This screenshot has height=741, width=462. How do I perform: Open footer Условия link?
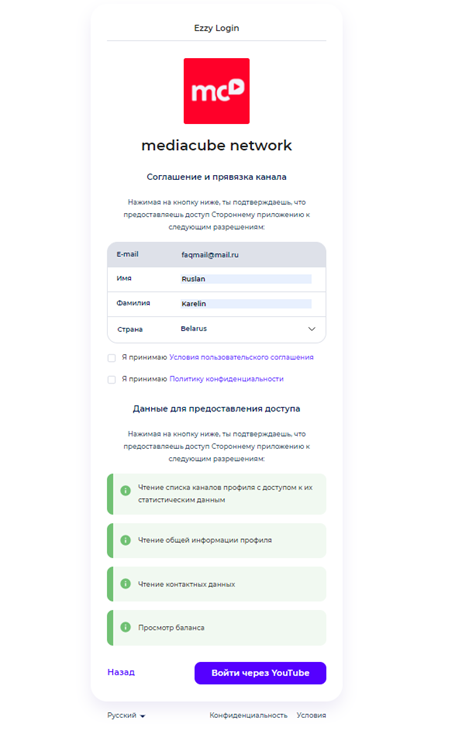(x=311, y=715)
